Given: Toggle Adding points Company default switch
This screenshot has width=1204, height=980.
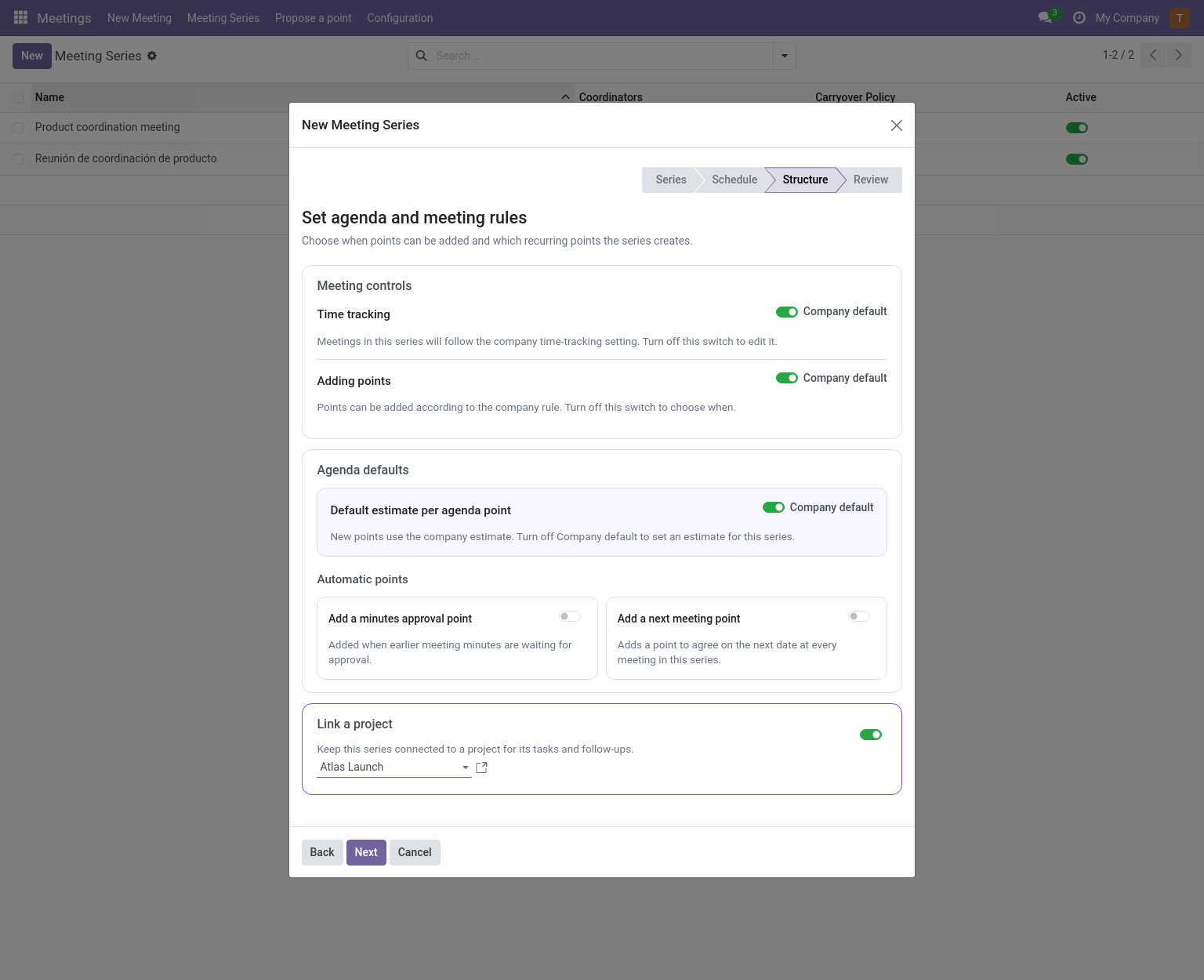Looking at the screenshot, I should tap(787, 378).
